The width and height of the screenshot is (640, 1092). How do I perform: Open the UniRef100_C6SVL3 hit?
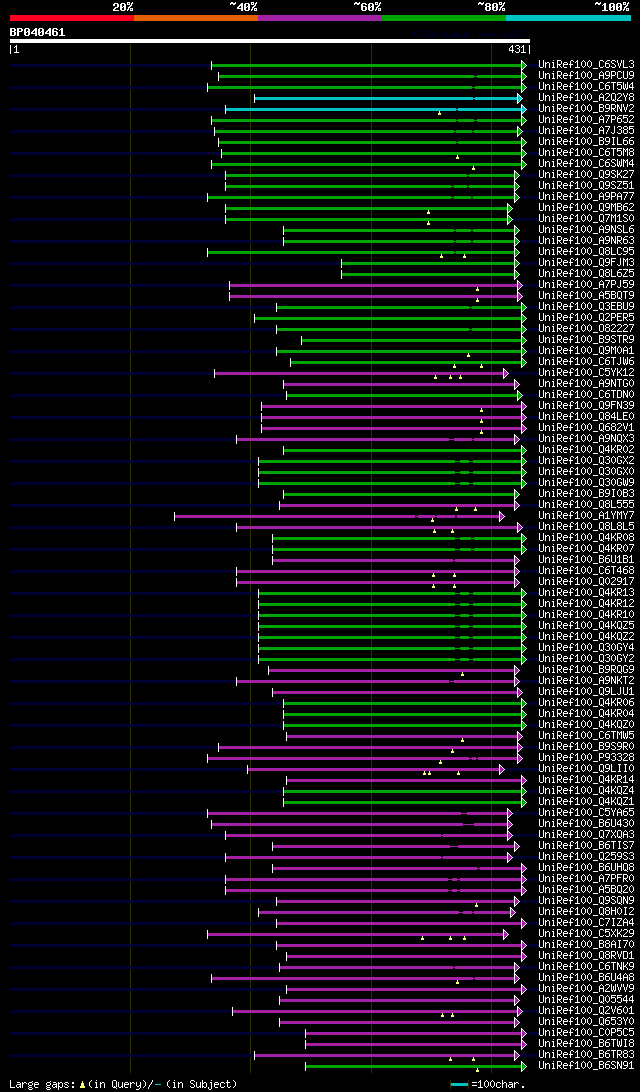click(586, 65)
